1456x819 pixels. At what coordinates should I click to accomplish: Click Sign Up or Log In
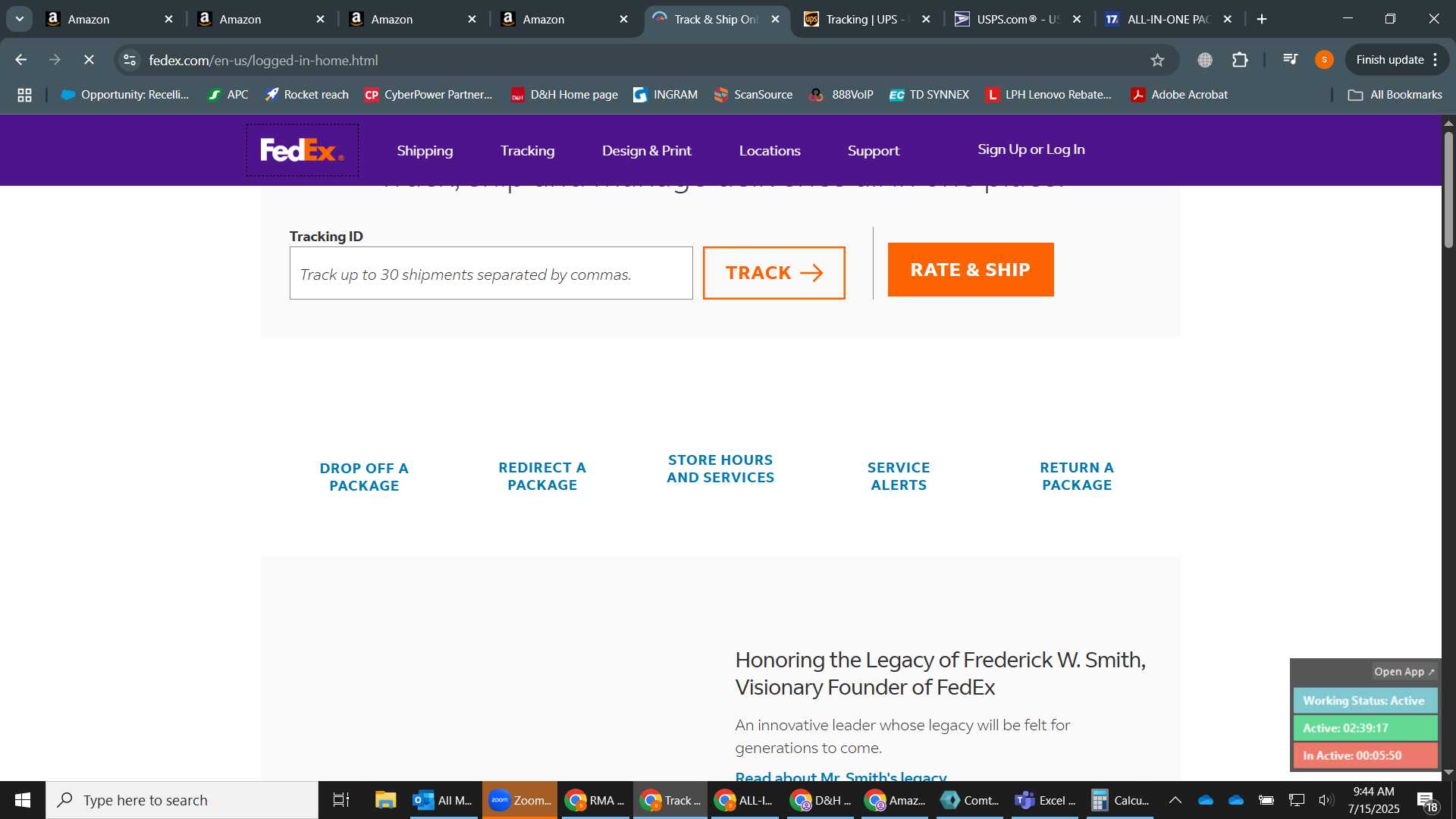coord(1031,149)
